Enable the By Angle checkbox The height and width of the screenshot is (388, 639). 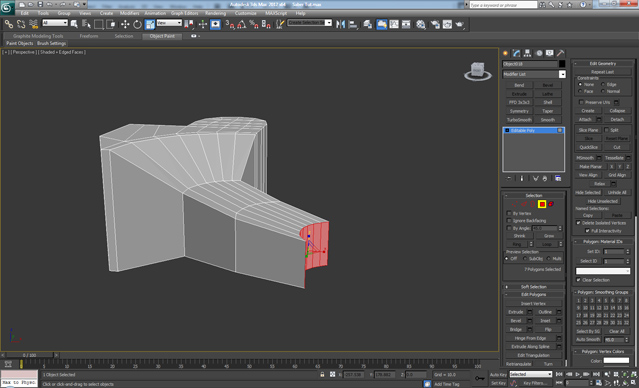point(509,228)
